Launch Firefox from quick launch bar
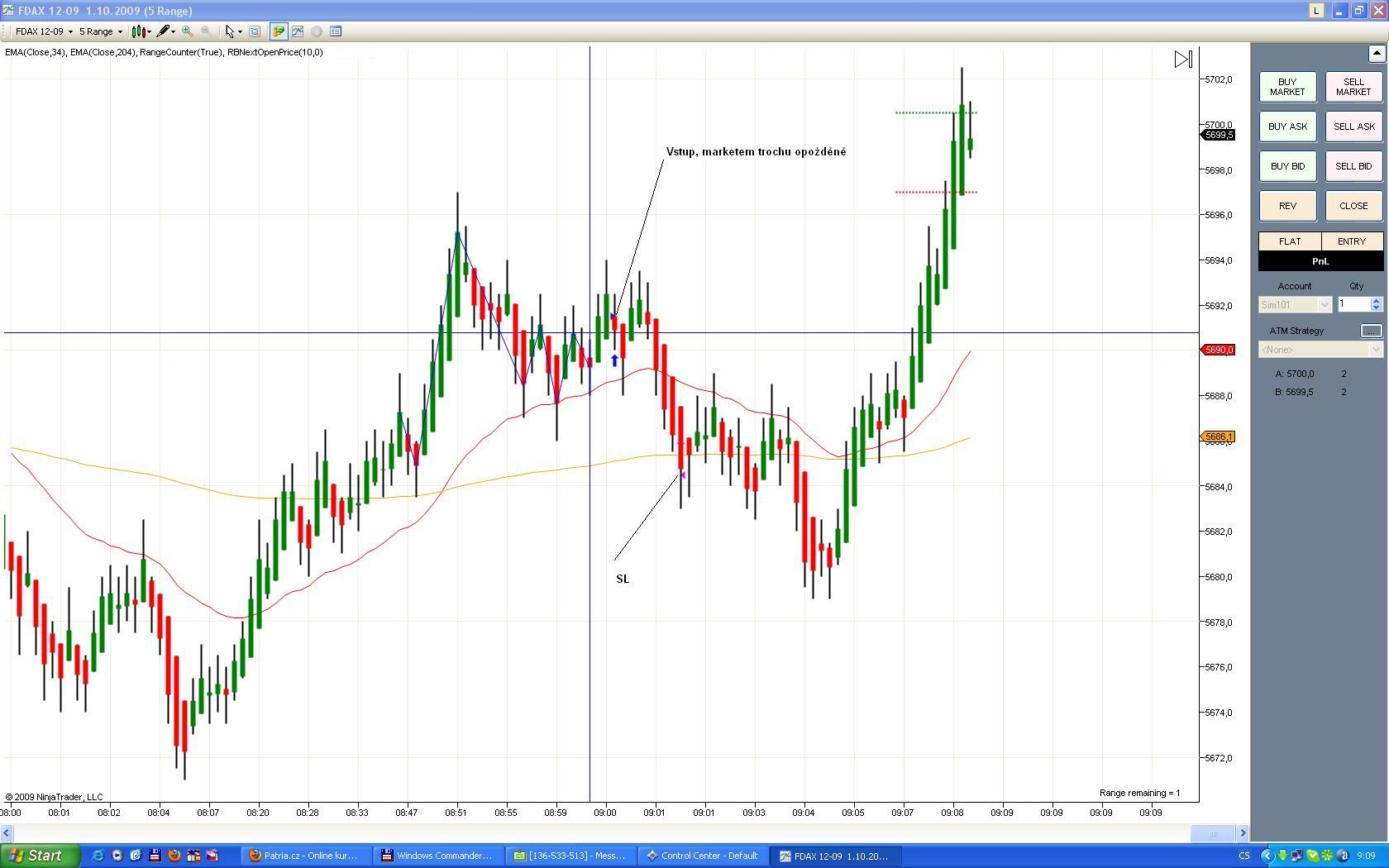 pos(174,856)
